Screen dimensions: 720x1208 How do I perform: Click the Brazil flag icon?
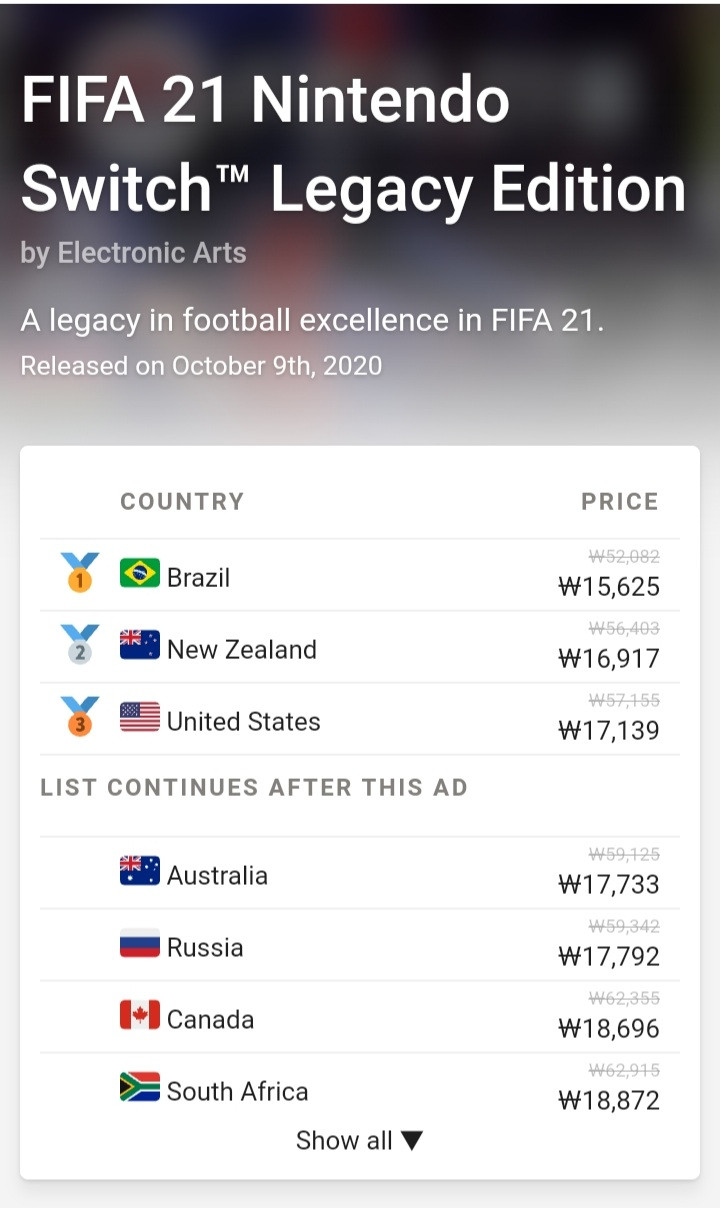(x=140, y=574)
